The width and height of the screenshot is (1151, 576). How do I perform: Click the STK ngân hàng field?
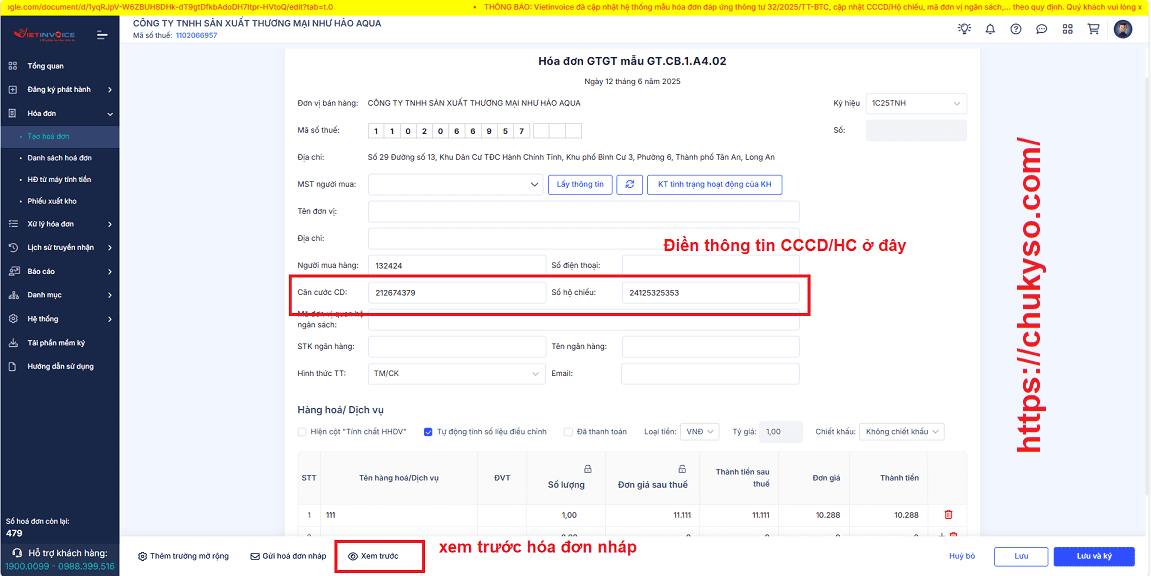click(x=457, y=346)
